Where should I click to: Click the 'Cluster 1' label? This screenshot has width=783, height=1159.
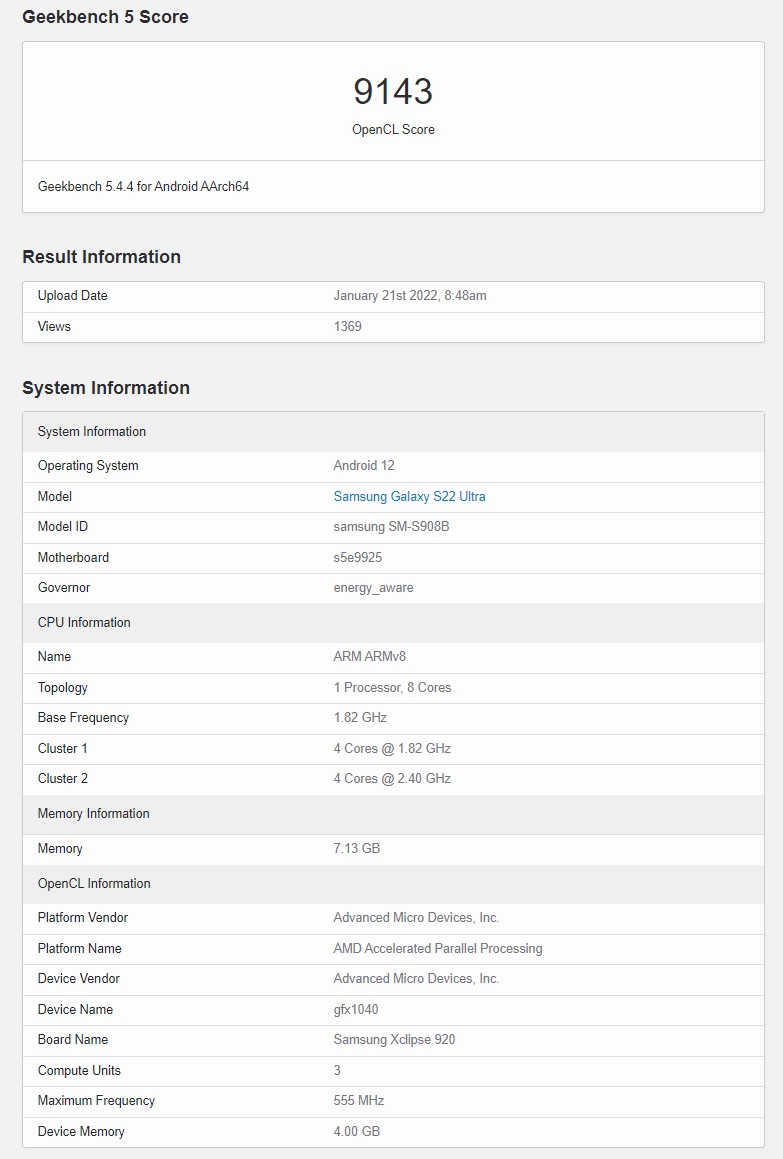[x=63, y=749]
